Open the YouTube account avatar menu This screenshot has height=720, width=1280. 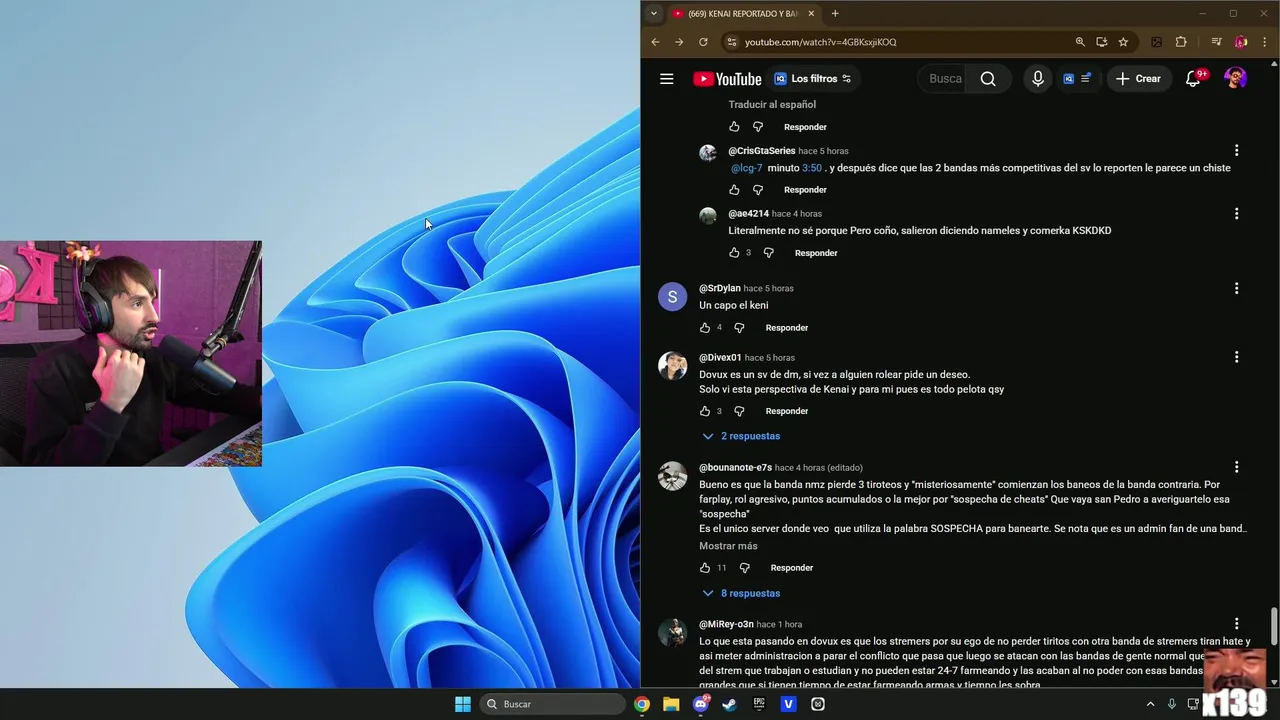(1235, 79)
